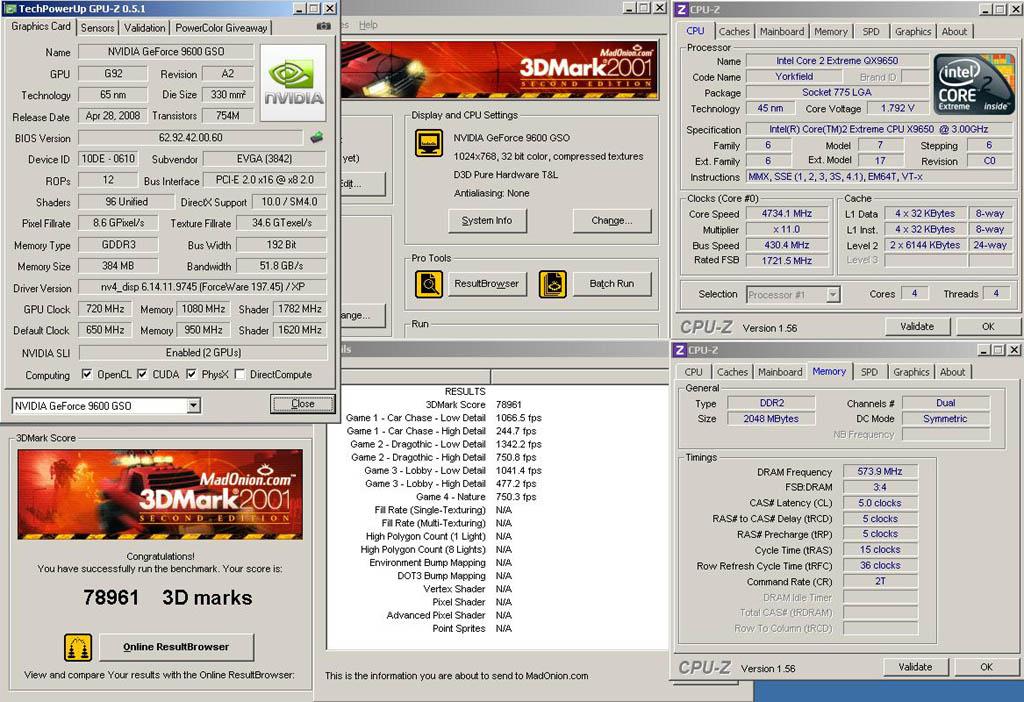Open the Processor #1 selection dropdown
The image size is (1024, 702).
tap(833, 295)
